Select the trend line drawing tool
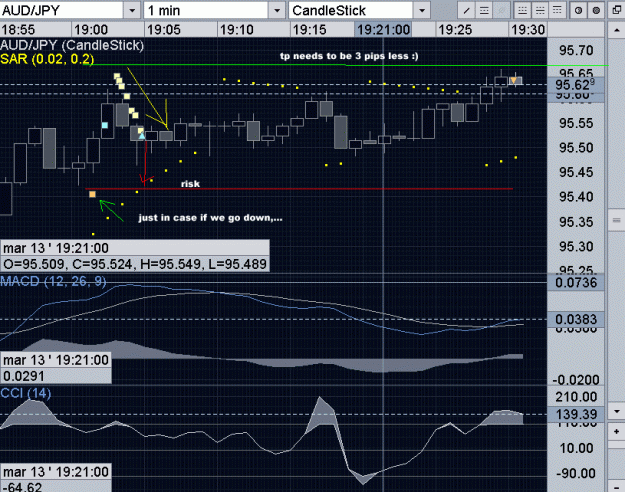This screenshot has height=492, width=625. tap(466, 11)
